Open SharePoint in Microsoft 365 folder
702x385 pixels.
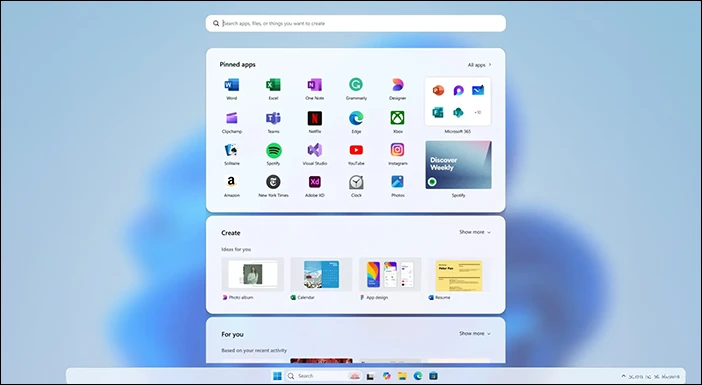[458, 112]
